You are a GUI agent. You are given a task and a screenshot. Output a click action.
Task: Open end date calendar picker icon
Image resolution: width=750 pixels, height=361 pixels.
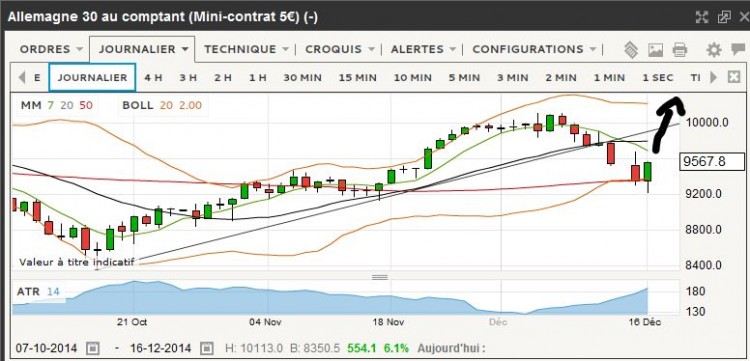point(207,348)
